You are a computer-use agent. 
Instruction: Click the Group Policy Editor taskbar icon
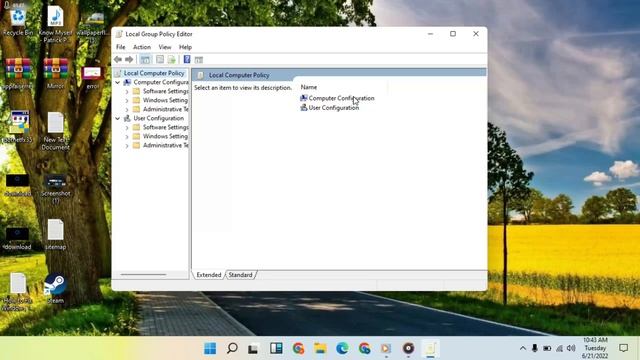[x=430, y=348]
